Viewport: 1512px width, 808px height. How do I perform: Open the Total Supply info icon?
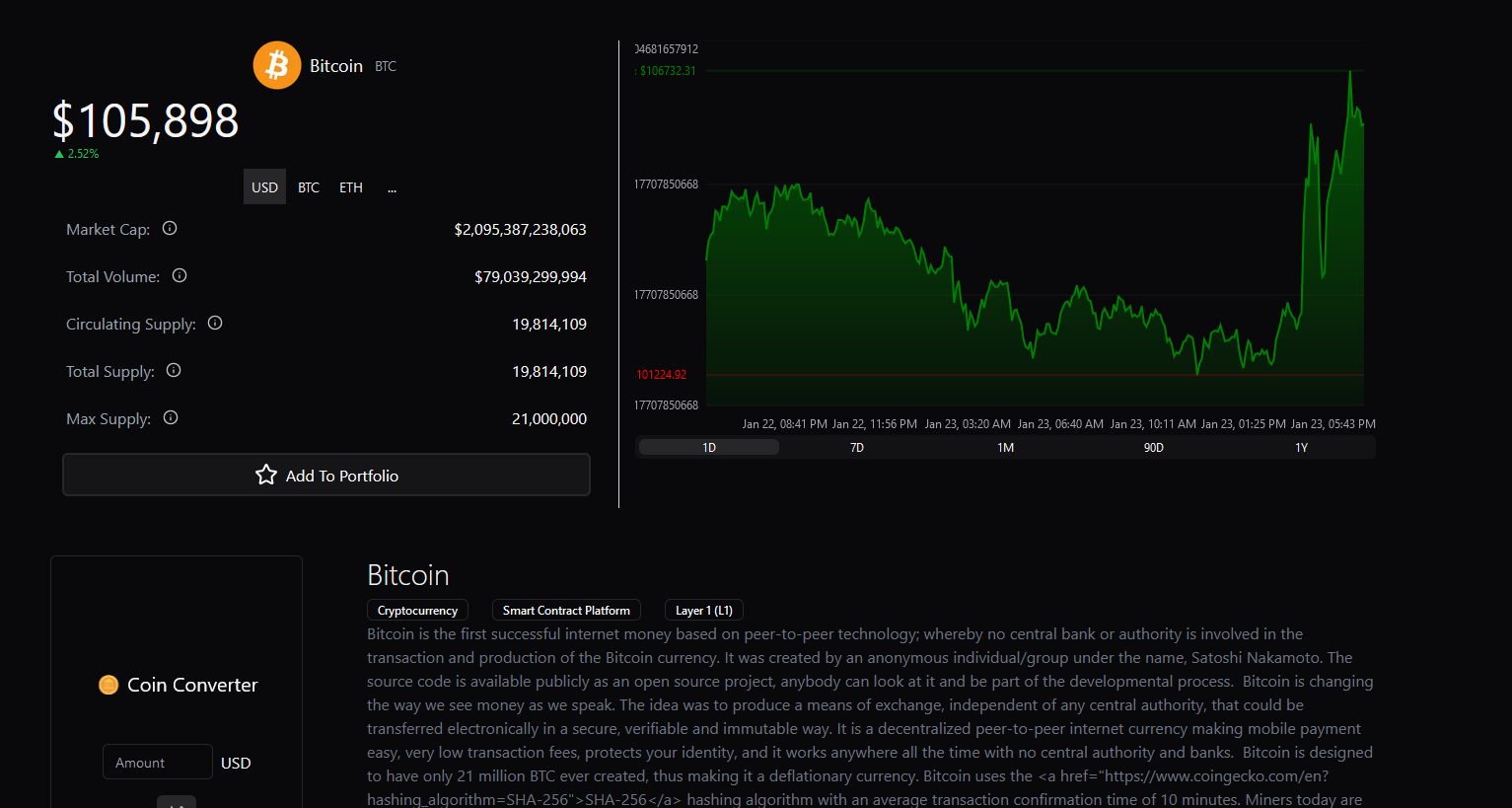click(x=174, y=370)
